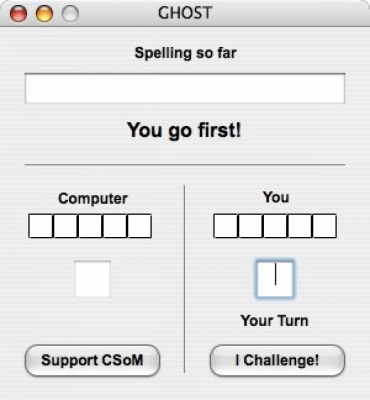Click the first score box under Computer
370x400 pixels.
(x=41, y=226)
